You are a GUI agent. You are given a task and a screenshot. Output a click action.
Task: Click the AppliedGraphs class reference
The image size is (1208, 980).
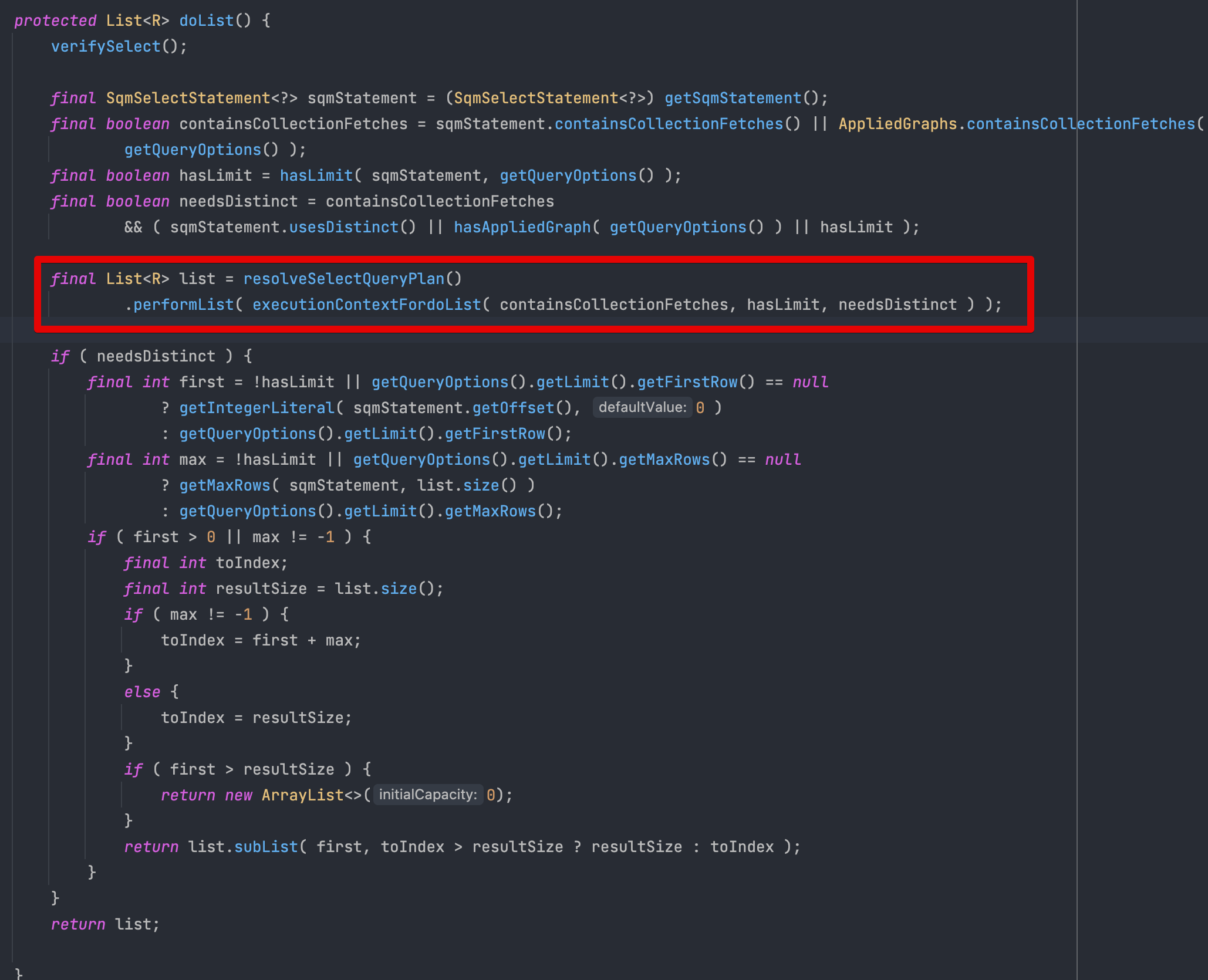tap(897, 124)
